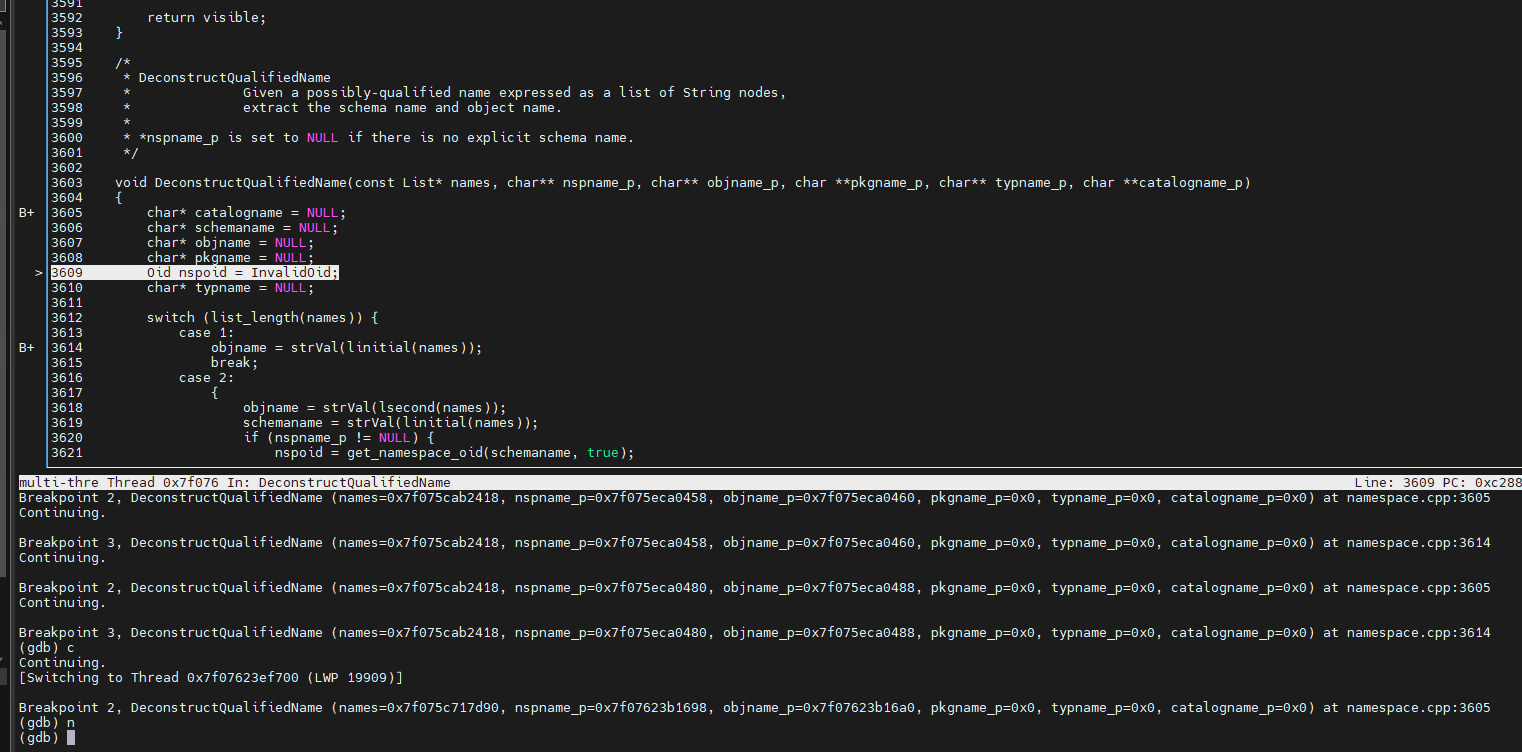Screen dimensions: 1522x752
Task: Click the 'if (nspname_p != NULL) {' line
Action: tap(339, 438)
